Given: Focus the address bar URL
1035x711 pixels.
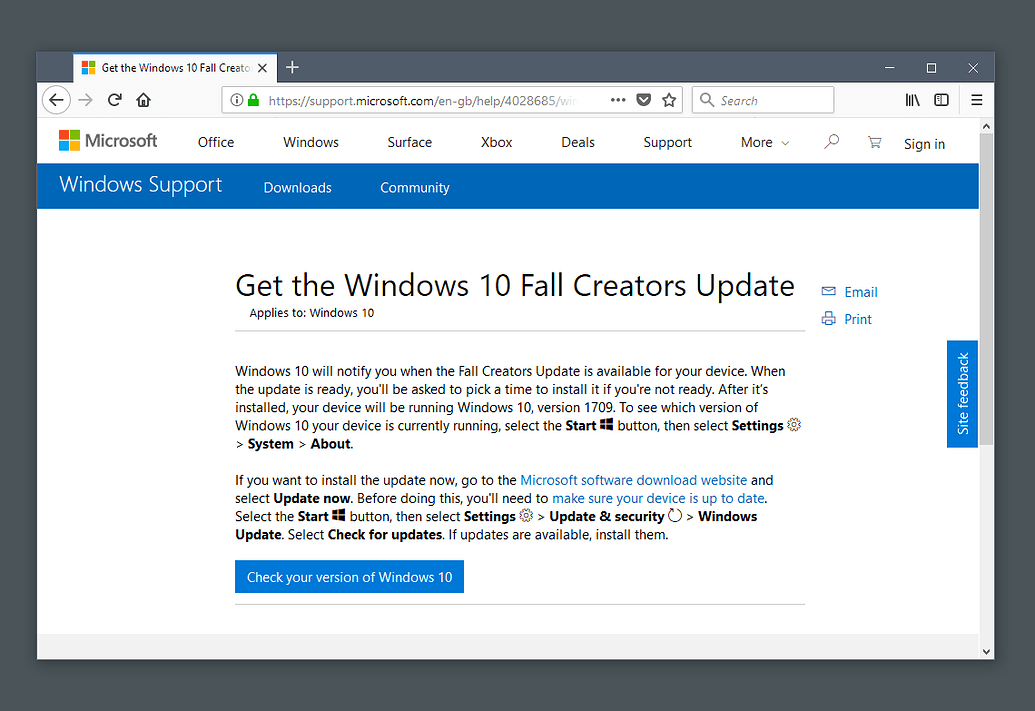Looking at the screenshot, I should click(422, 100).
